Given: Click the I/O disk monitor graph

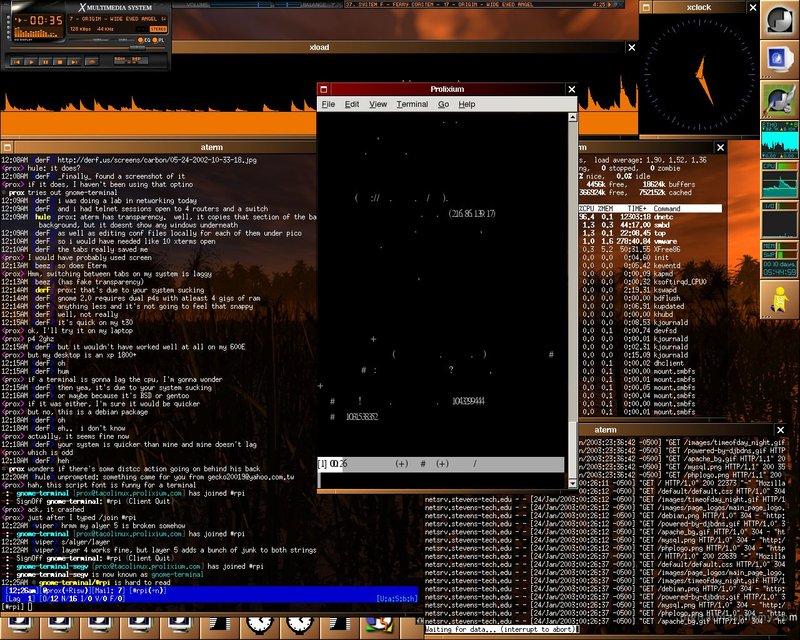Looking at the screenshot, I should [x=780, y=225].
